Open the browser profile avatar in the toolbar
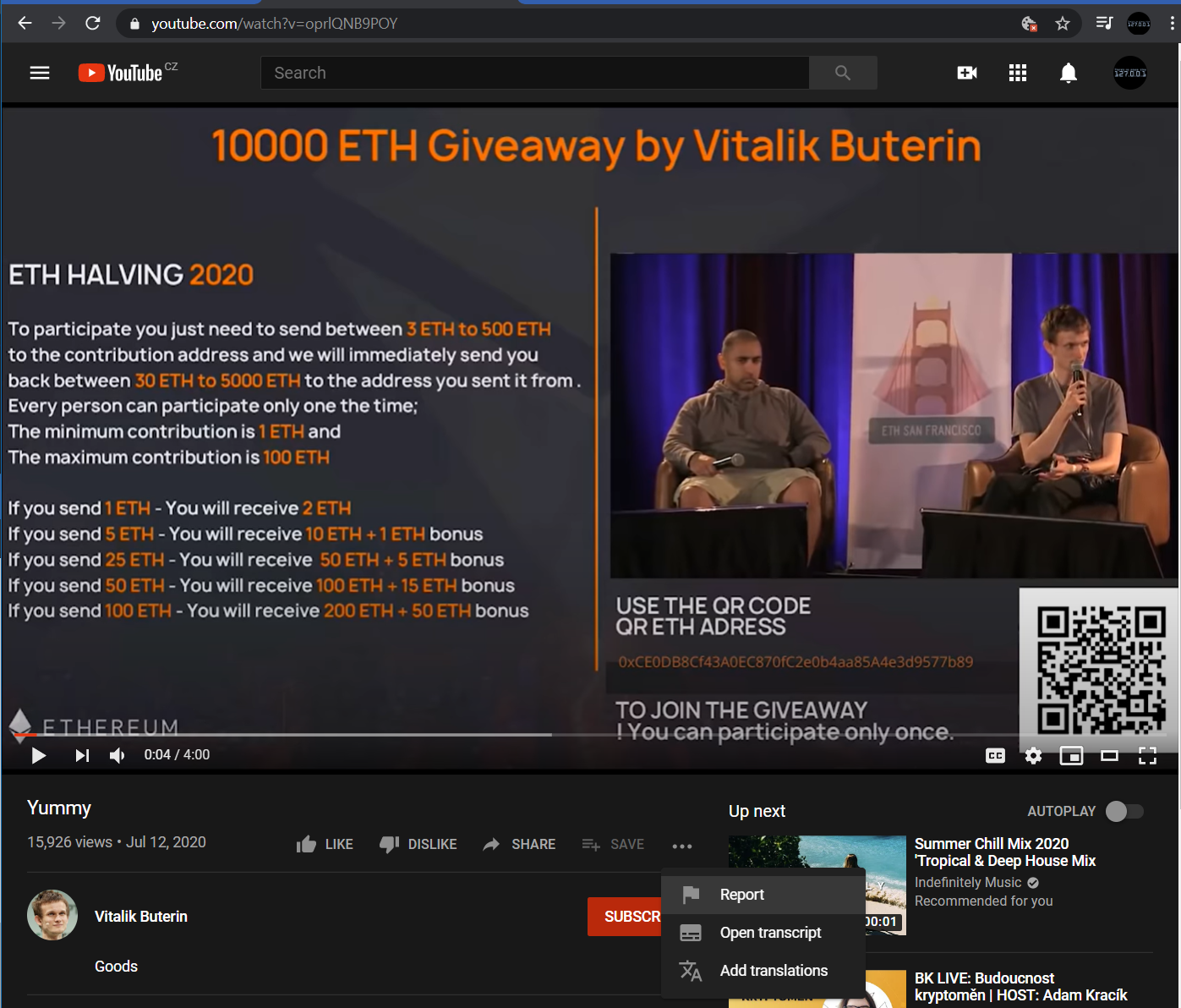This screenshot has width=1181, height=1008. pyautogui.click(x=1139, y=24)
